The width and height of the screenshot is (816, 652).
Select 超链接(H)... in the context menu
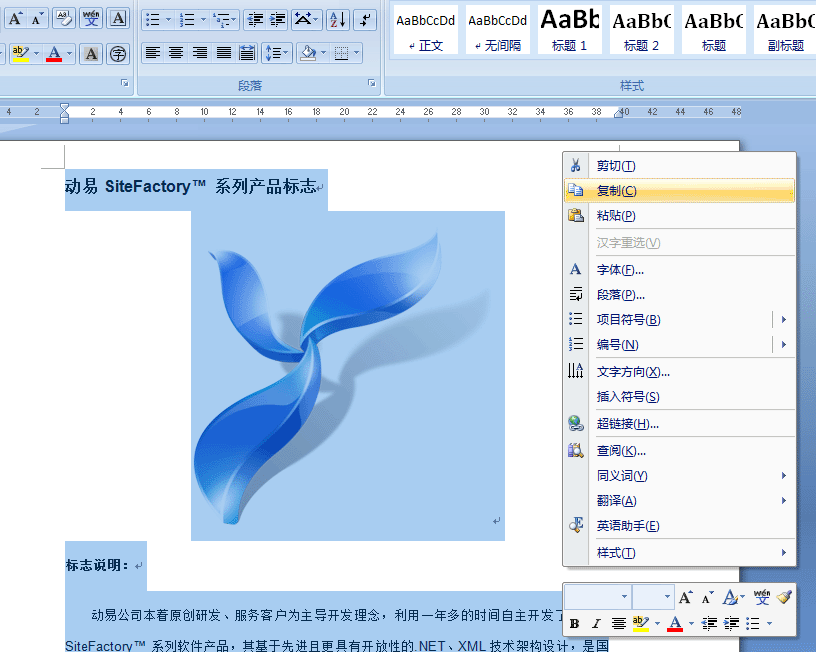tap(627, 424)
